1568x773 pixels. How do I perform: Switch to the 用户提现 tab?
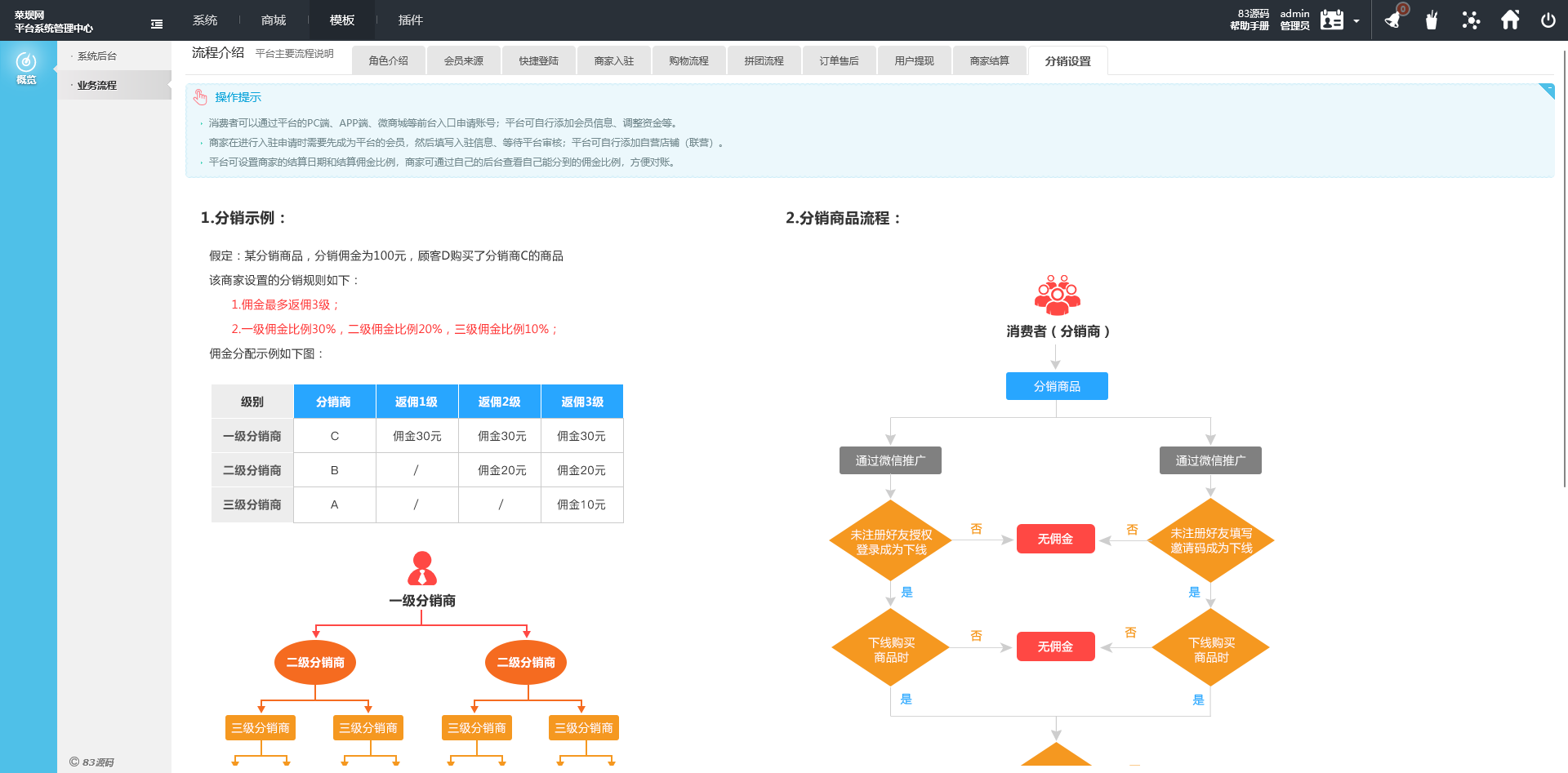(x=915, y=60)
